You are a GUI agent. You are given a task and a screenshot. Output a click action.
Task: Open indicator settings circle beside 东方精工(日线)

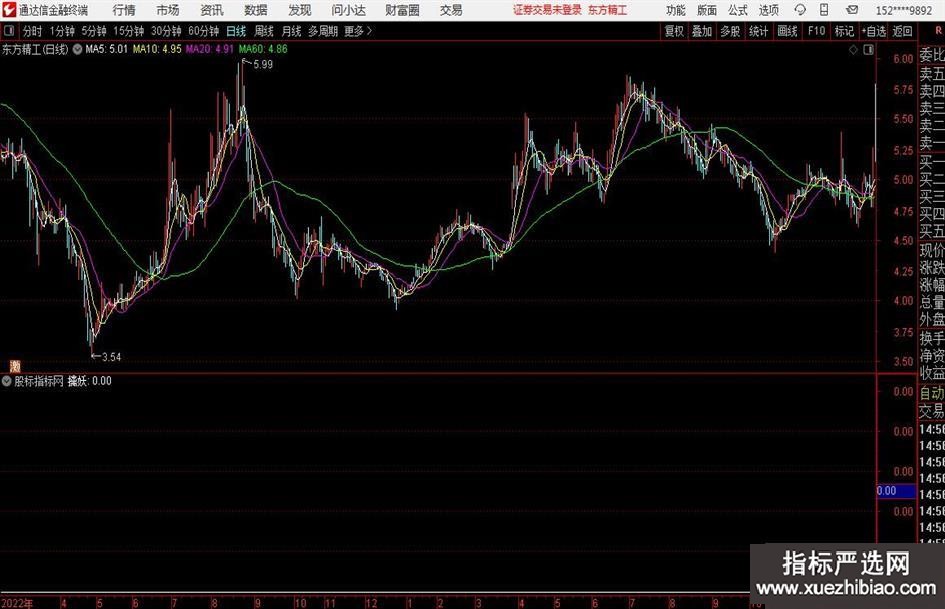77,49
